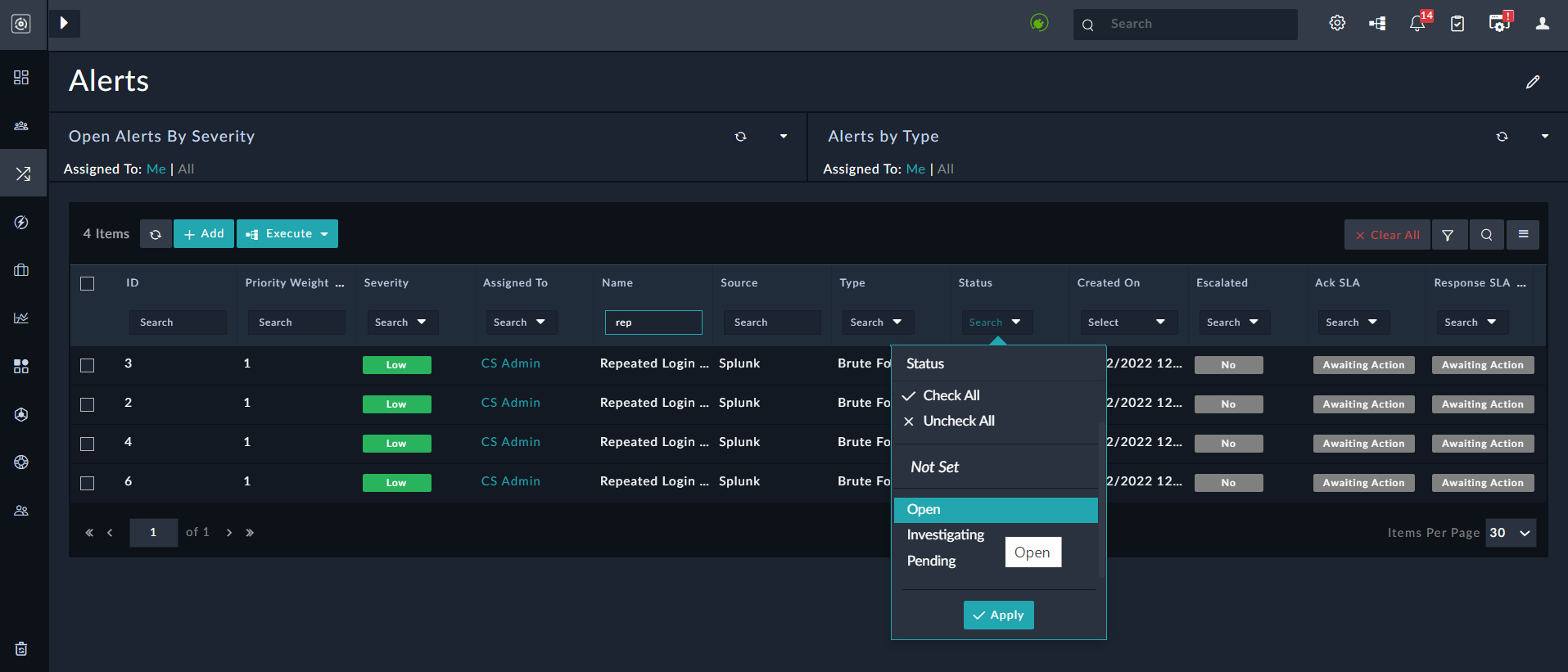The width and height of the screenshot is (1568, 672).
Task: Open the help lifebuoy sidebar icon
Action: tap(21, 462)
